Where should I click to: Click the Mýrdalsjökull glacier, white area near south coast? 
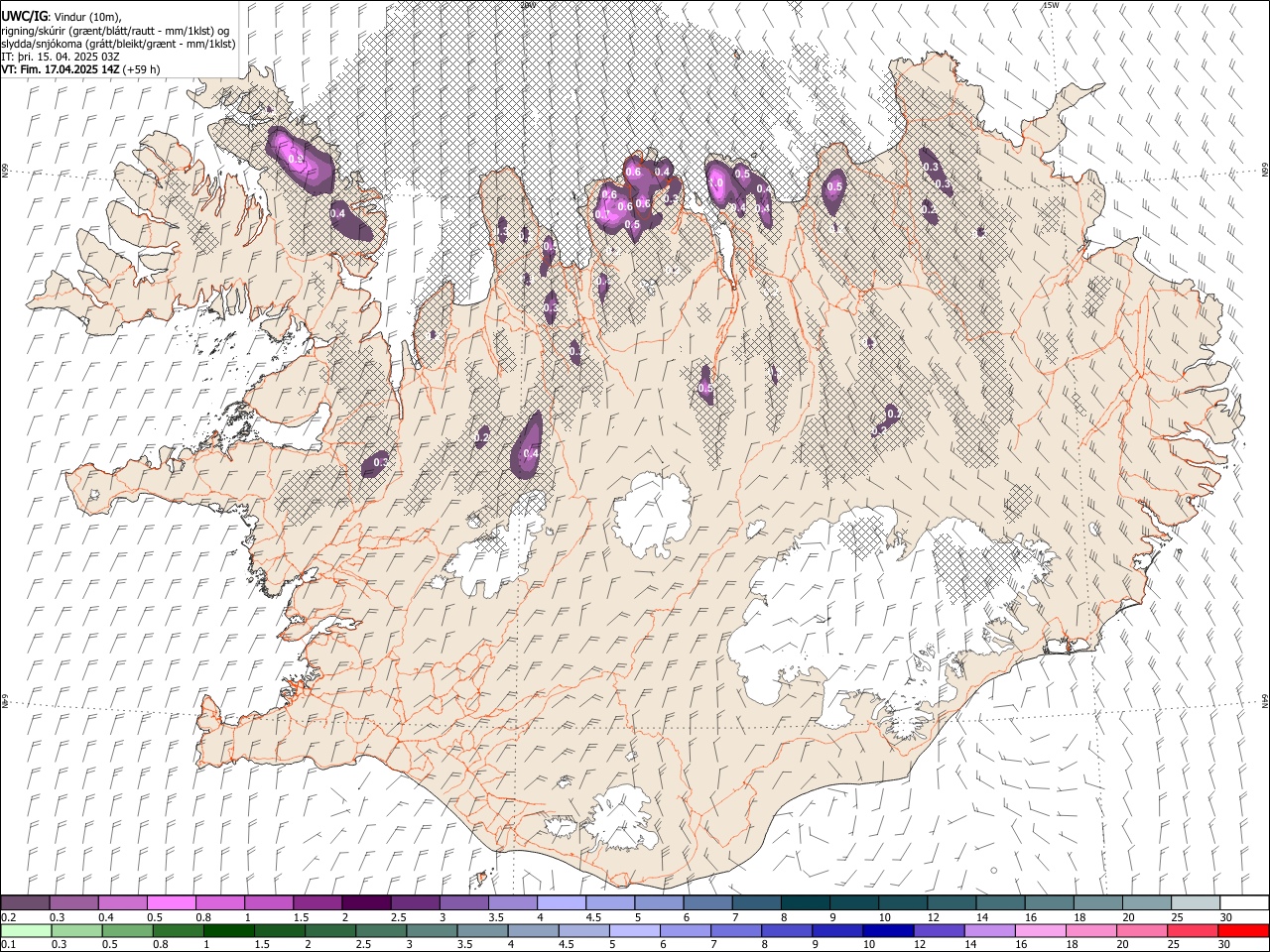click(620, 816)
